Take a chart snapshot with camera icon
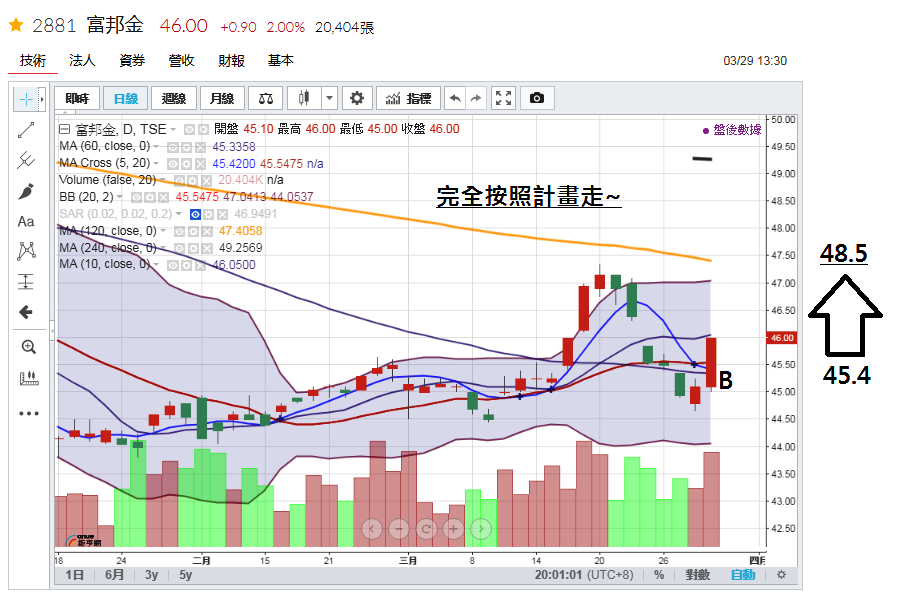 tap(537, 98)
